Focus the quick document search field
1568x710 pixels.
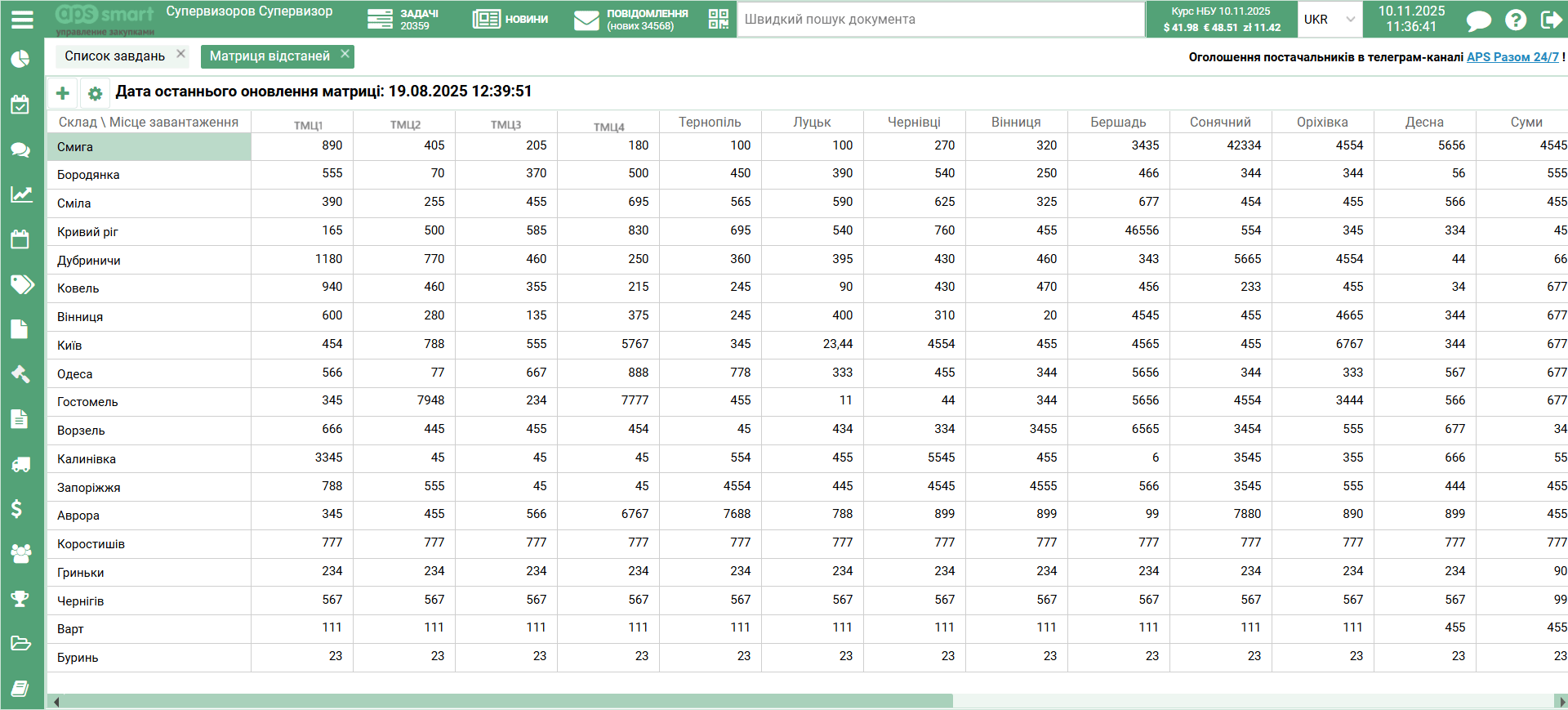click(x=939, y=20)
